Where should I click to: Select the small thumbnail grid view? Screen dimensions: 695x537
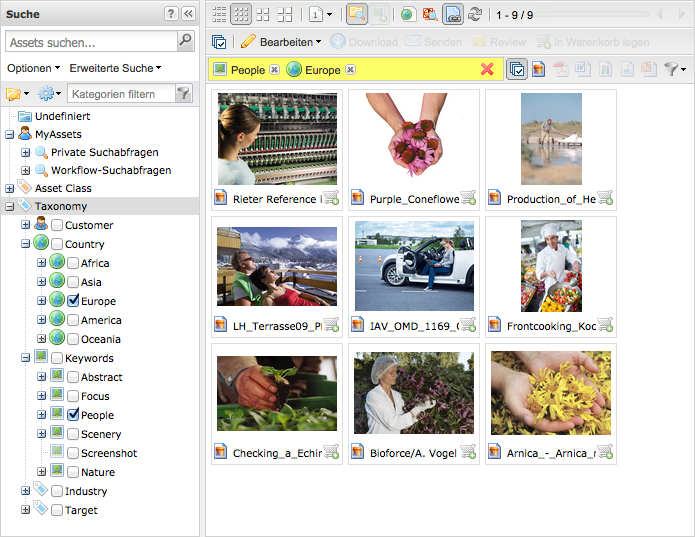click(241, 14)
